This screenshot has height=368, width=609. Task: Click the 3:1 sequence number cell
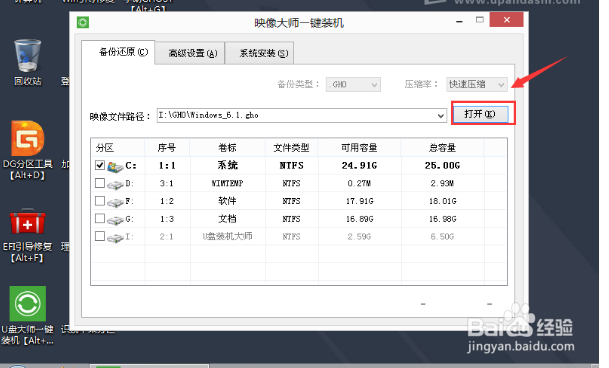pos(167,183)
